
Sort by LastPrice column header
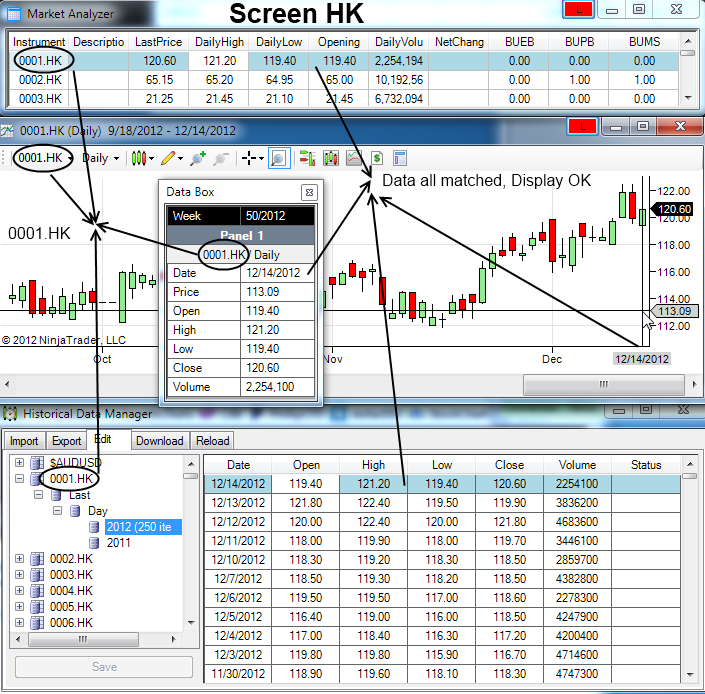(159, 42)
